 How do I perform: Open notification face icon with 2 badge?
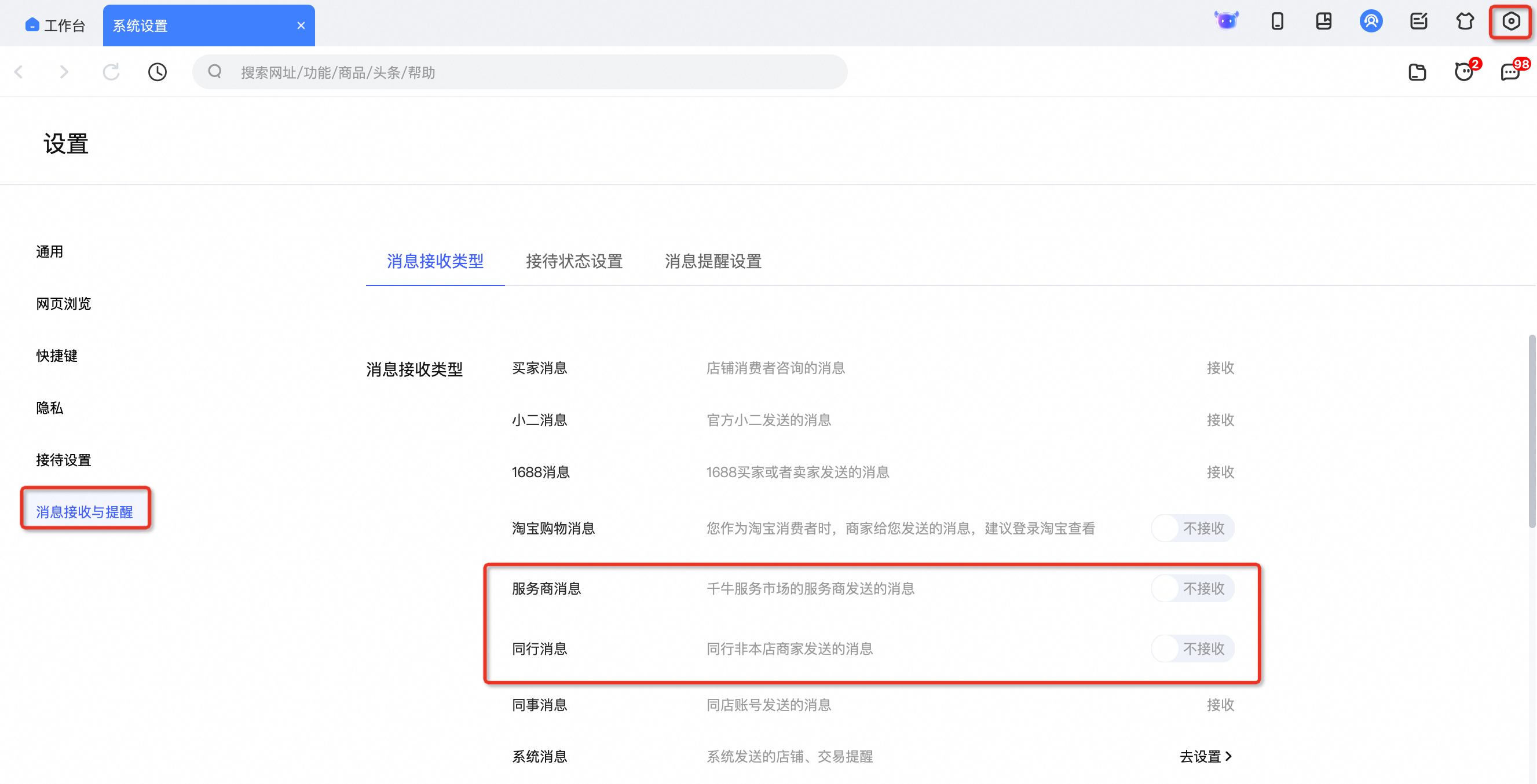click(1464, 72)
